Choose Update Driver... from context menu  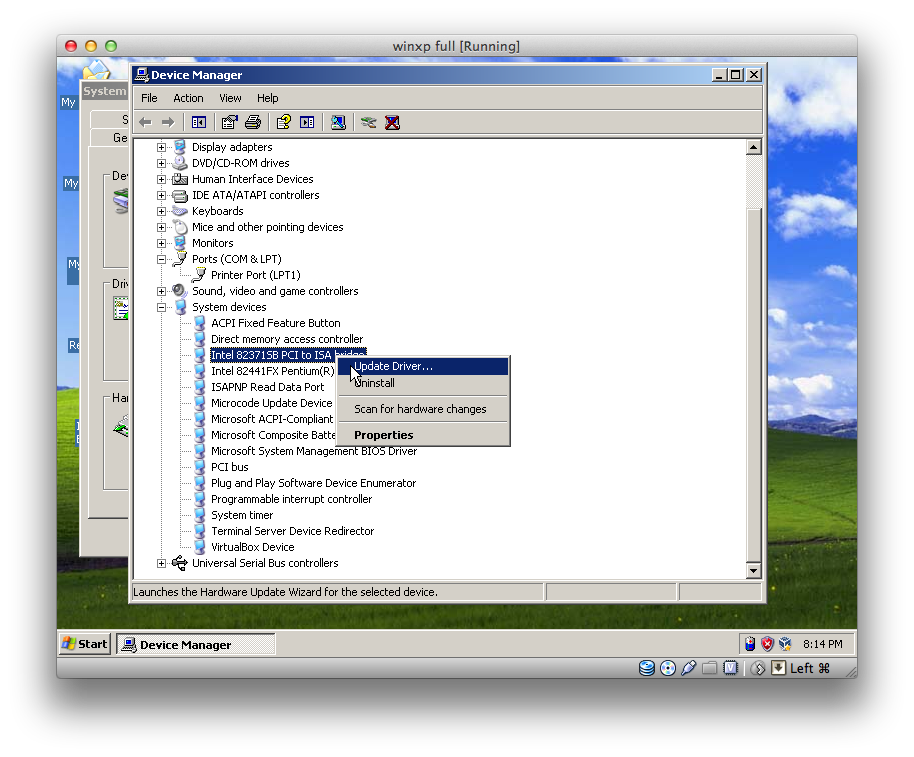coord(423,366)
